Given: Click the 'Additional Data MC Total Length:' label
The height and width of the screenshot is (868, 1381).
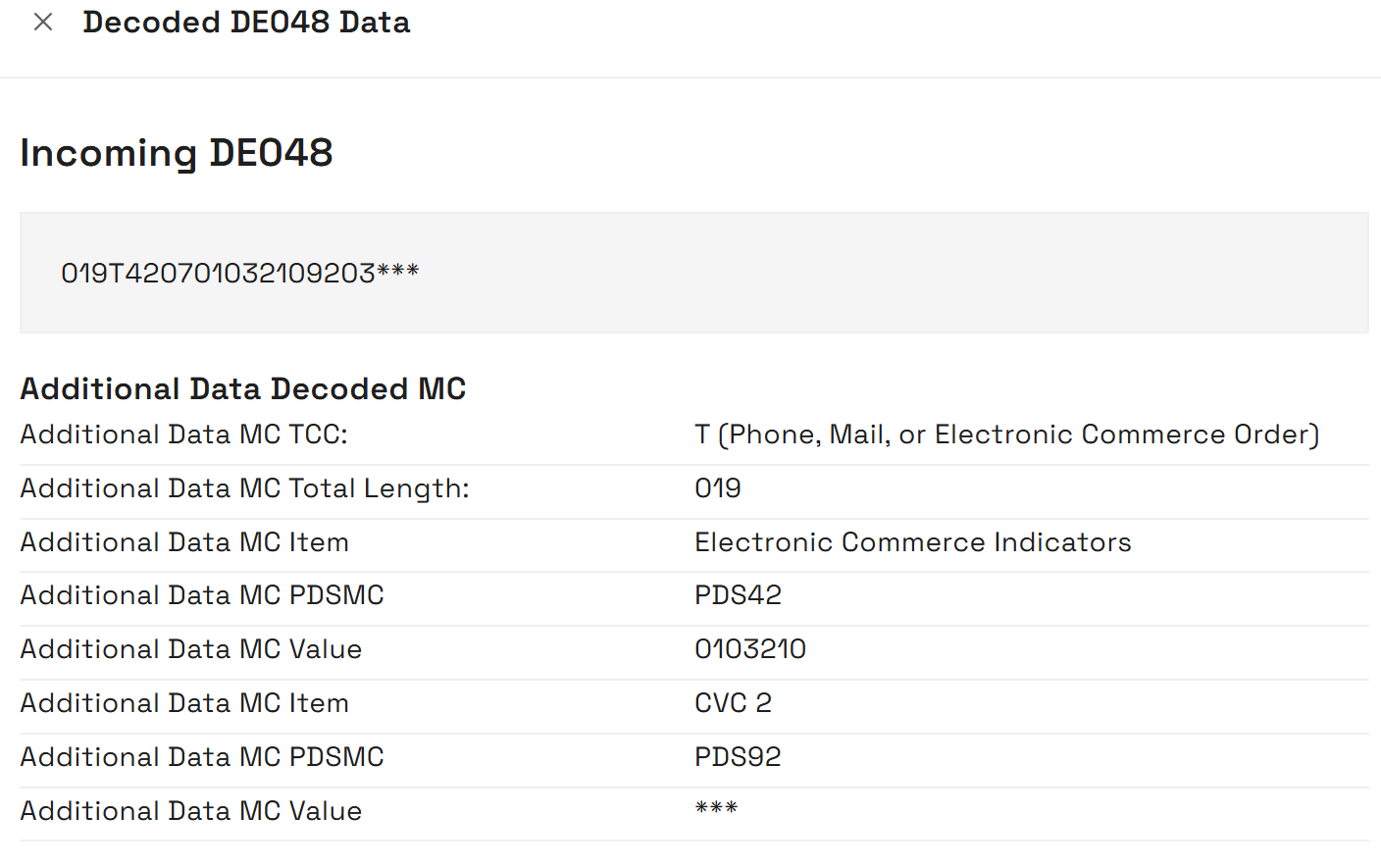Looking at the screenshot, I should click(x=245, y=488).
